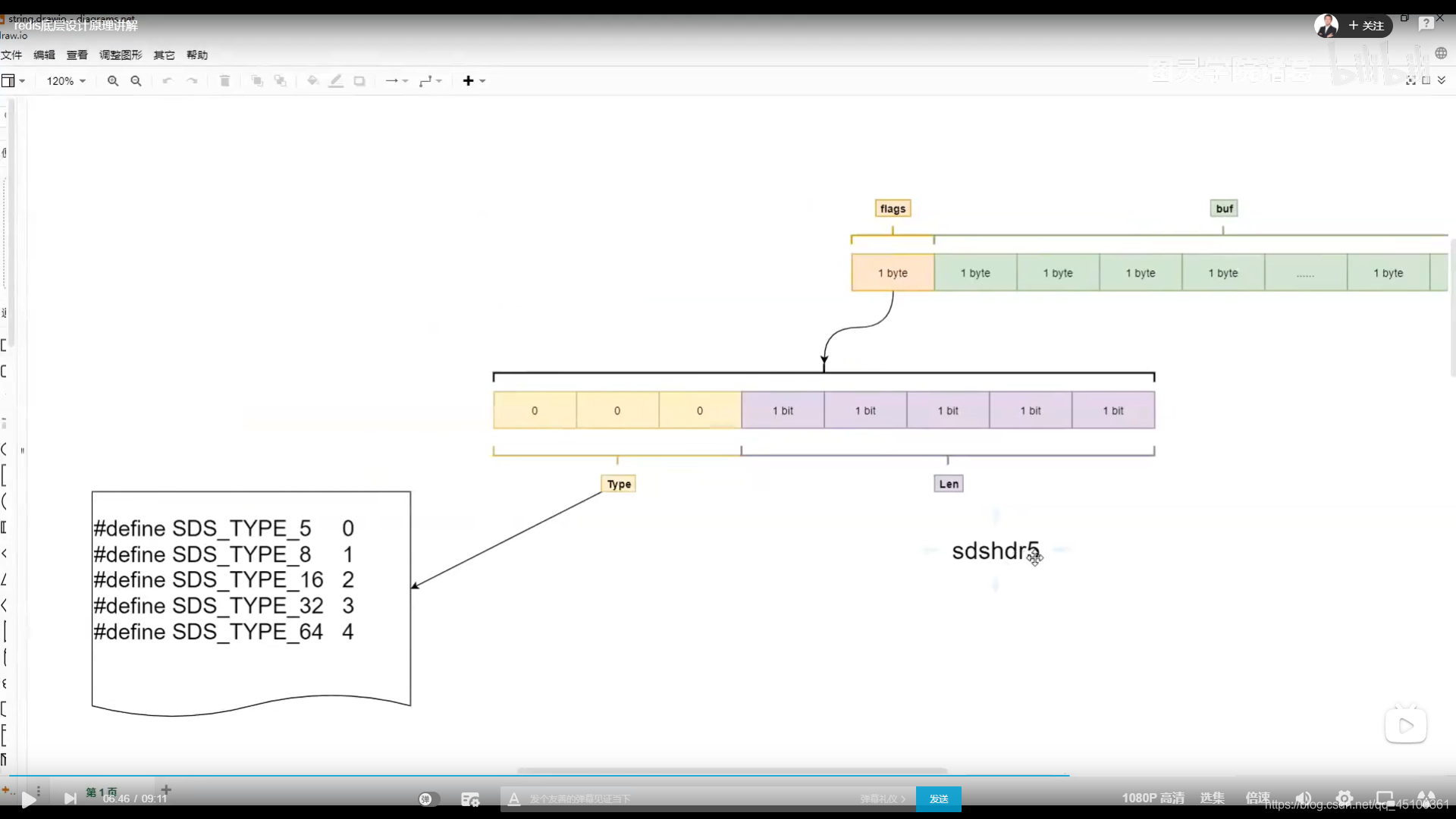Click the fill color bucket icon

click(312, 81)
